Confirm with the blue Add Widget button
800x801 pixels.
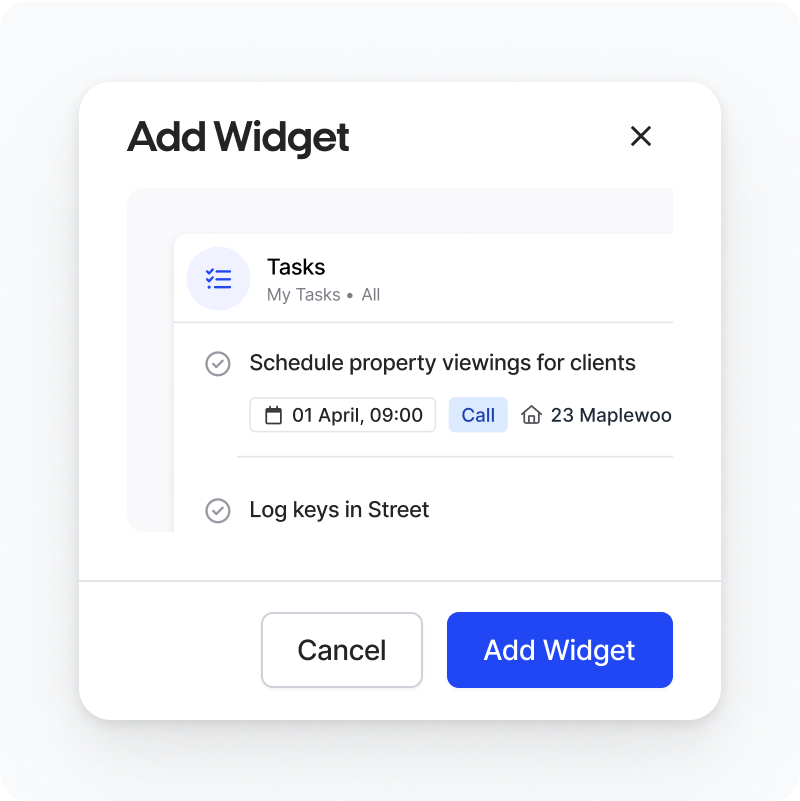click(x=559, y=650)
